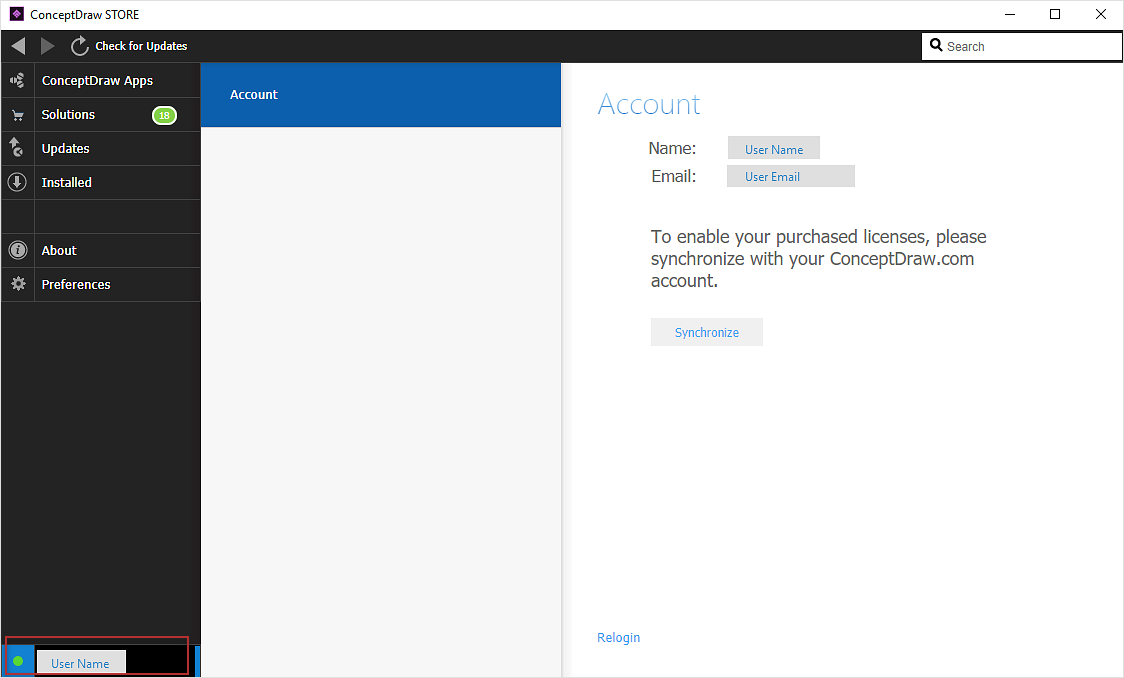The width and height of the screenshot is (1124, 678).
Task: Click the Synchronize button
Action: tap(707, 332)
